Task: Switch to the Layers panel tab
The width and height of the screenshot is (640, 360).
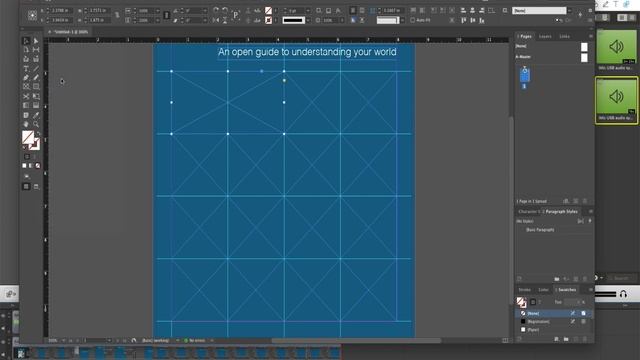Action: (x=545, y=36)
